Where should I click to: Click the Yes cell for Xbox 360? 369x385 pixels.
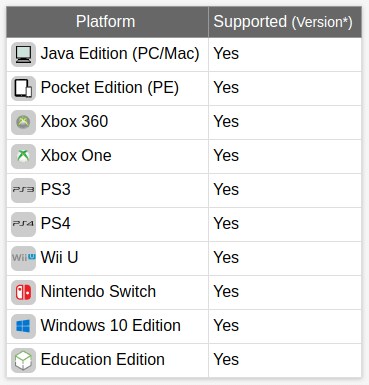click(x=285, y=122)
